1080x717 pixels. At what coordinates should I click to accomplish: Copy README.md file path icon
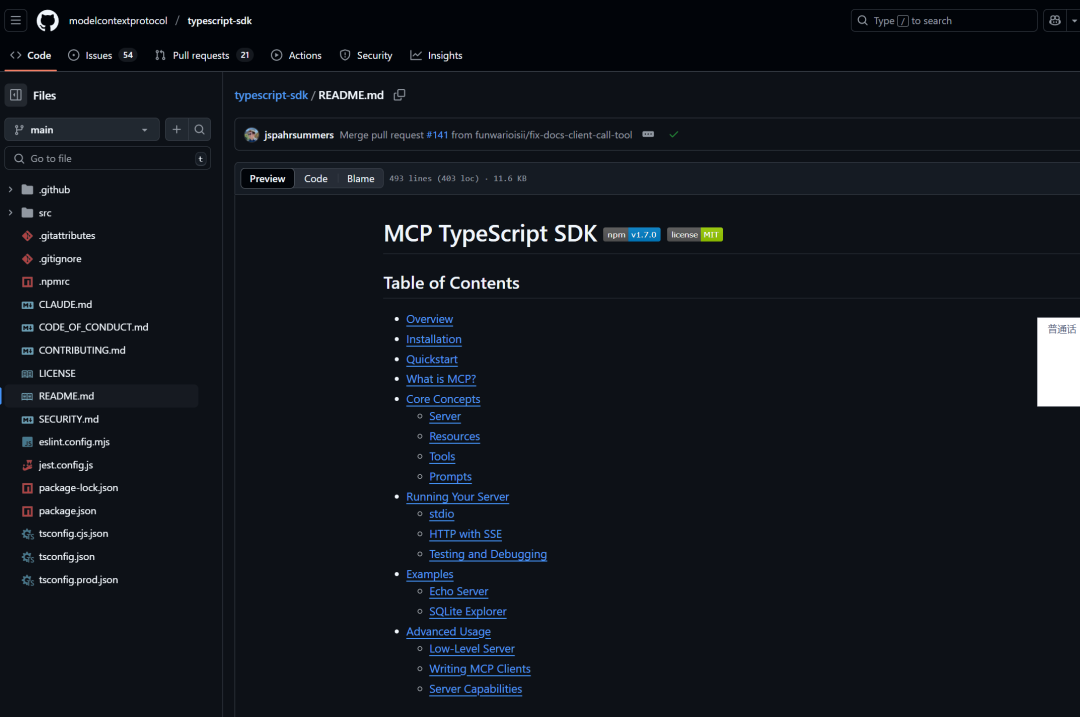(x=399, y=95)
